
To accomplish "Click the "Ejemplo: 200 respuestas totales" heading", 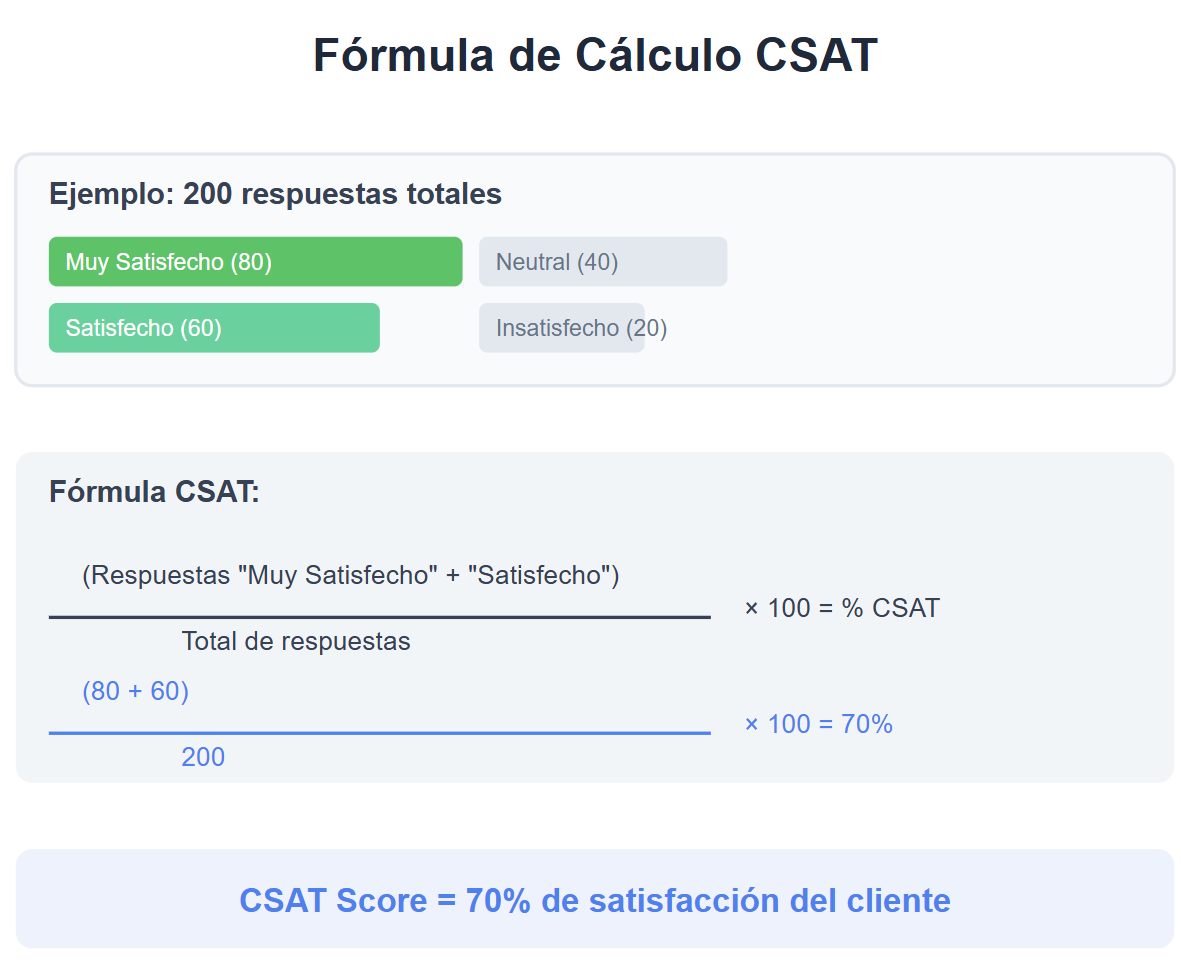I will point(275,194).
